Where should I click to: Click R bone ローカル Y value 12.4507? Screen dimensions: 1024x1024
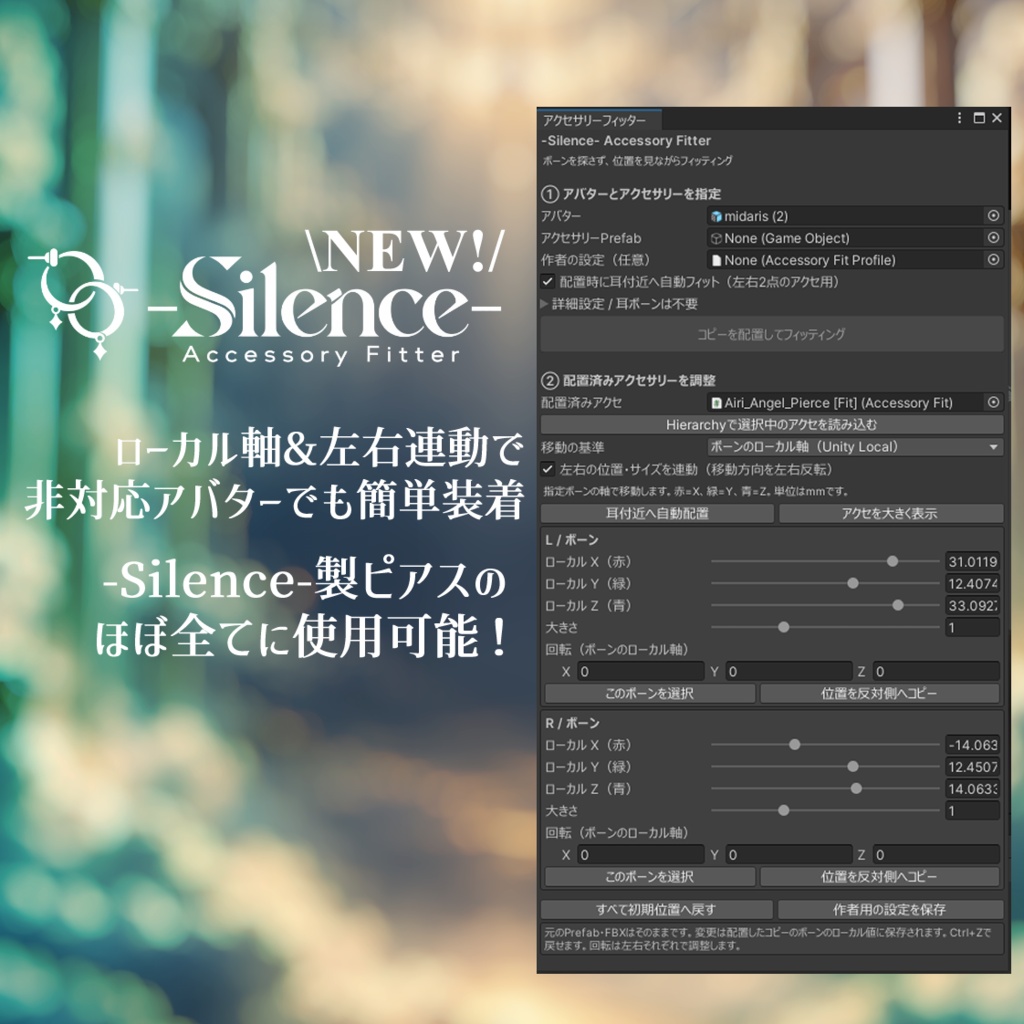pos(972,767)
